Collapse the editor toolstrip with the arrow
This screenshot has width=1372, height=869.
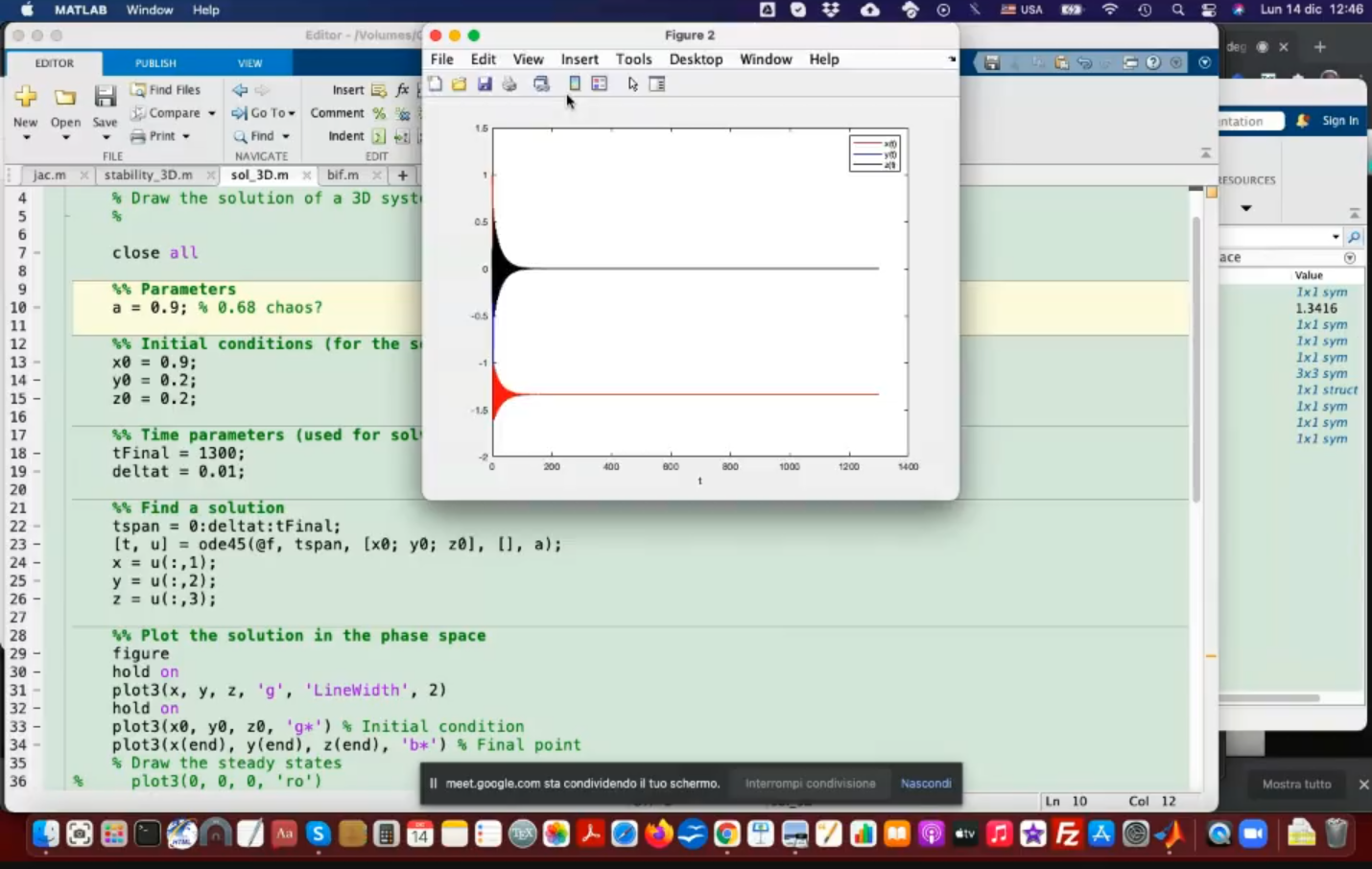click(x=1206, y=153)
